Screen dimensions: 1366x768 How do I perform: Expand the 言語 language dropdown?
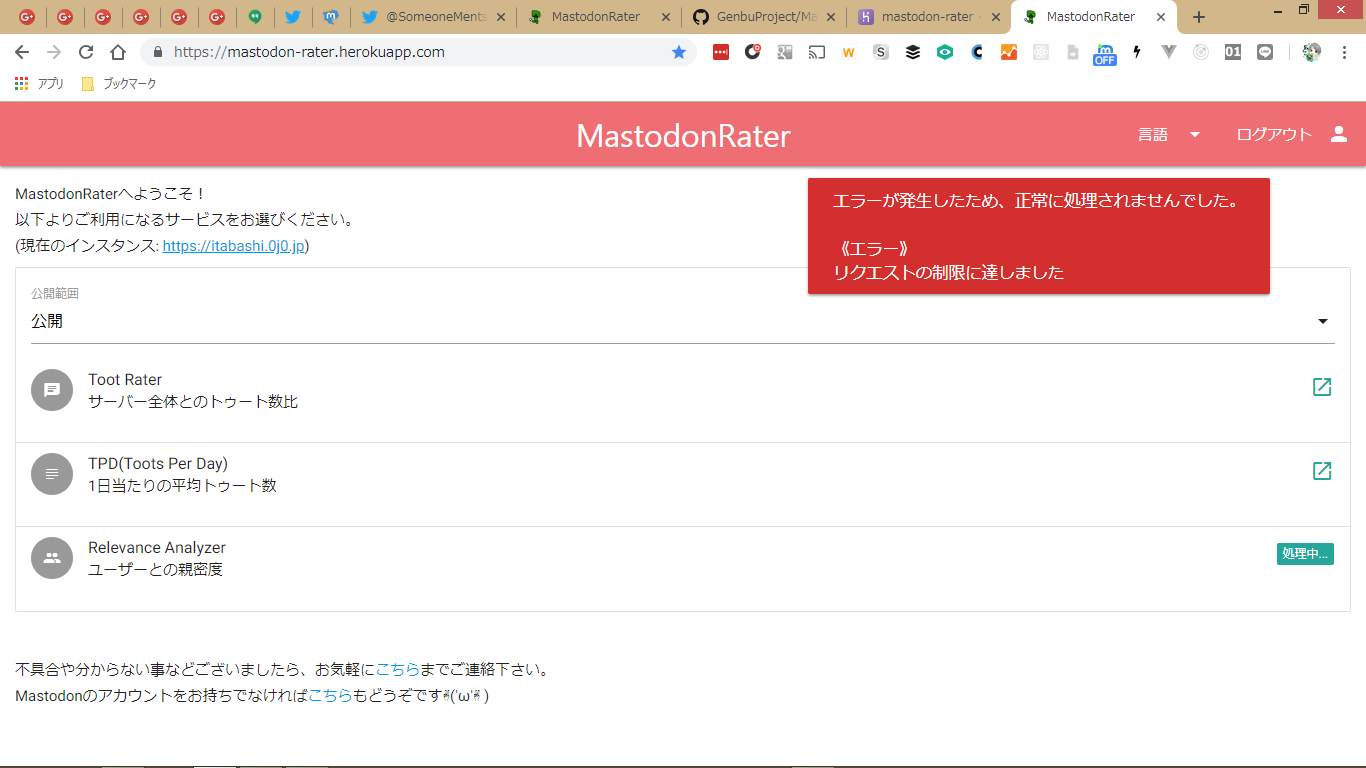point(1168,135)
